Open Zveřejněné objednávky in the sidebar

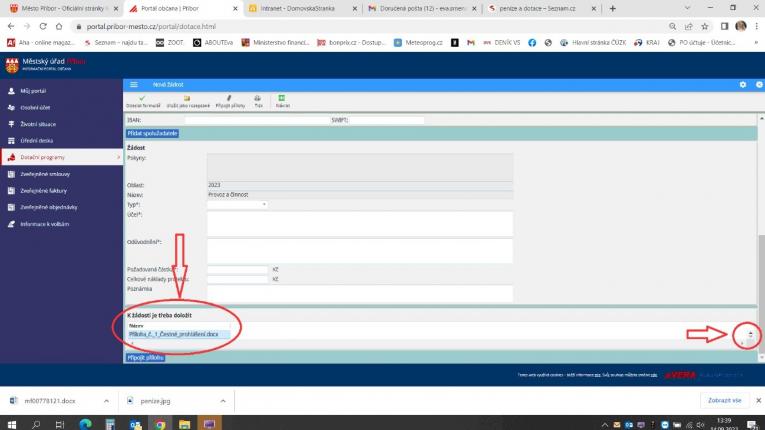coord(49,207)
